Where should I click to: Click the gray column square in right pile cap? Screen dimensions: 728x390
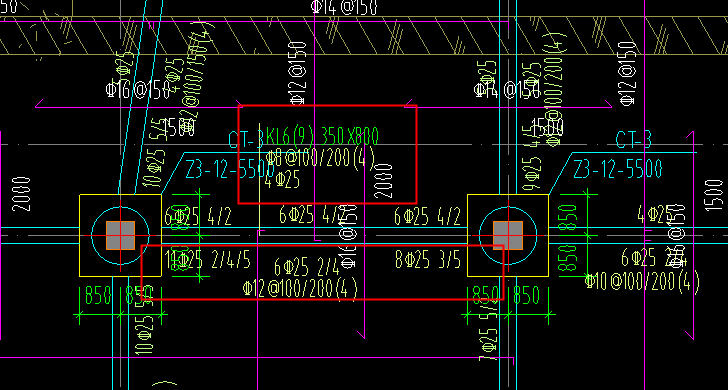point(508,235)
